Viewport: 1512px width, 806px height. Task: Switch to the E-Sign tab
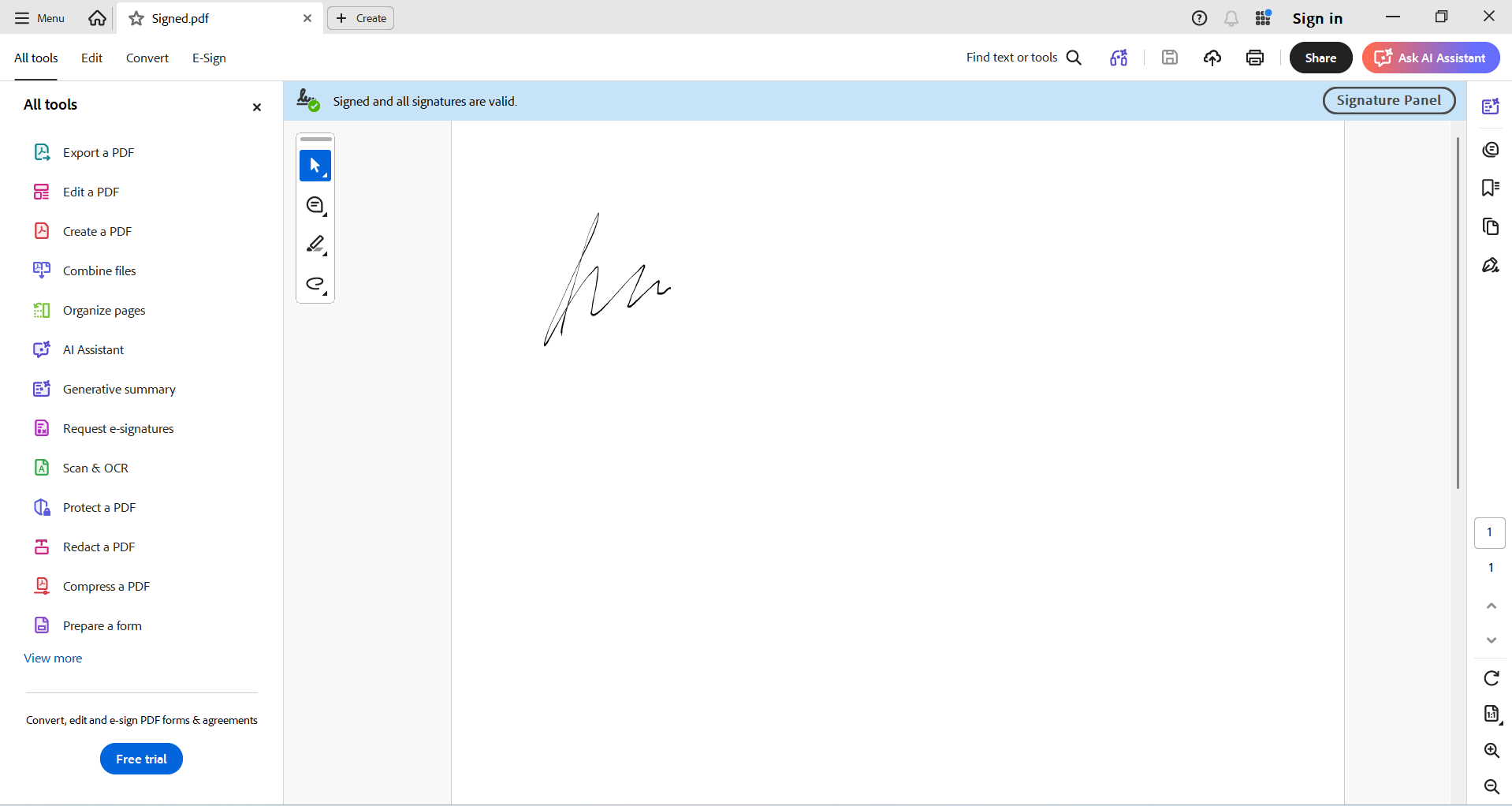208,58
